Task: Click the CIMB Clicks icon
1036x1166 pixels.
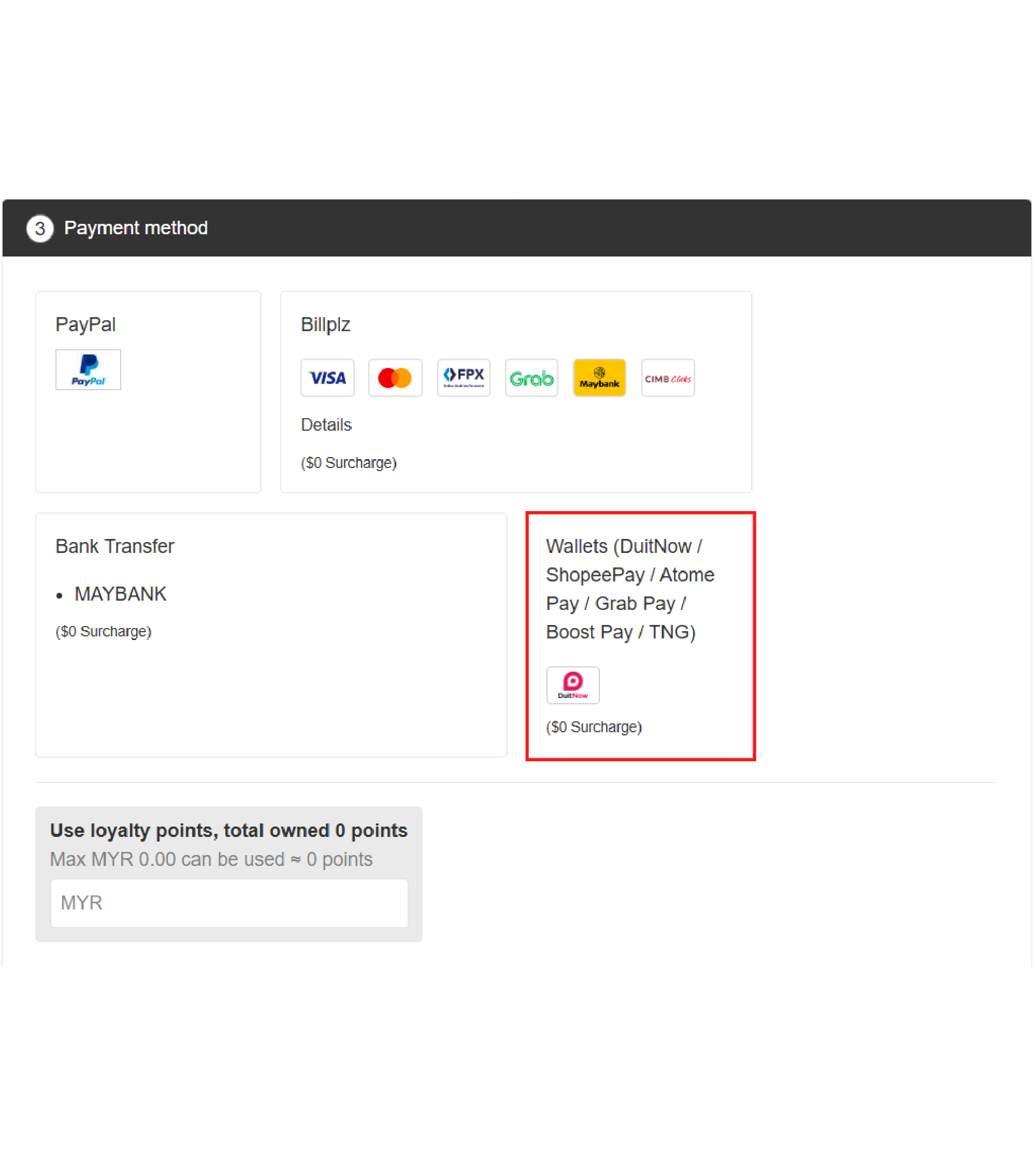Action: 668,378
